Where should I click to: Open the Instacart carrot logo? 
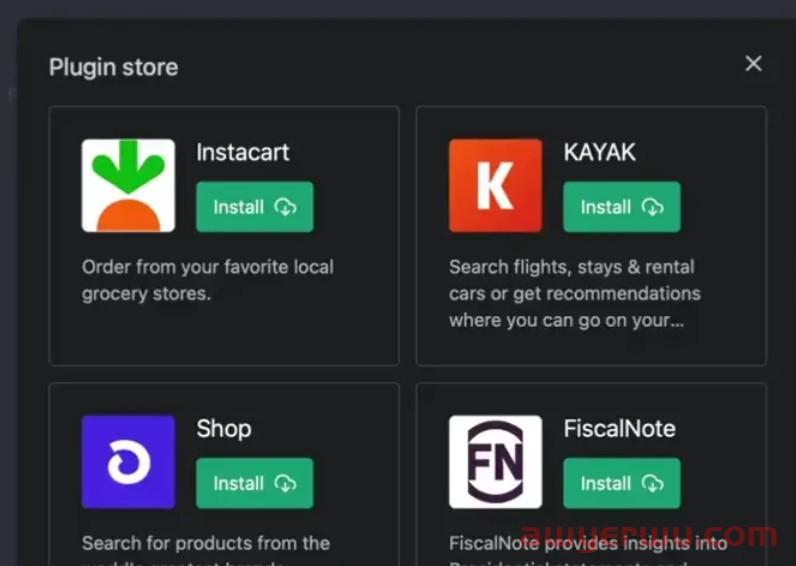click(x=128, y=185)
